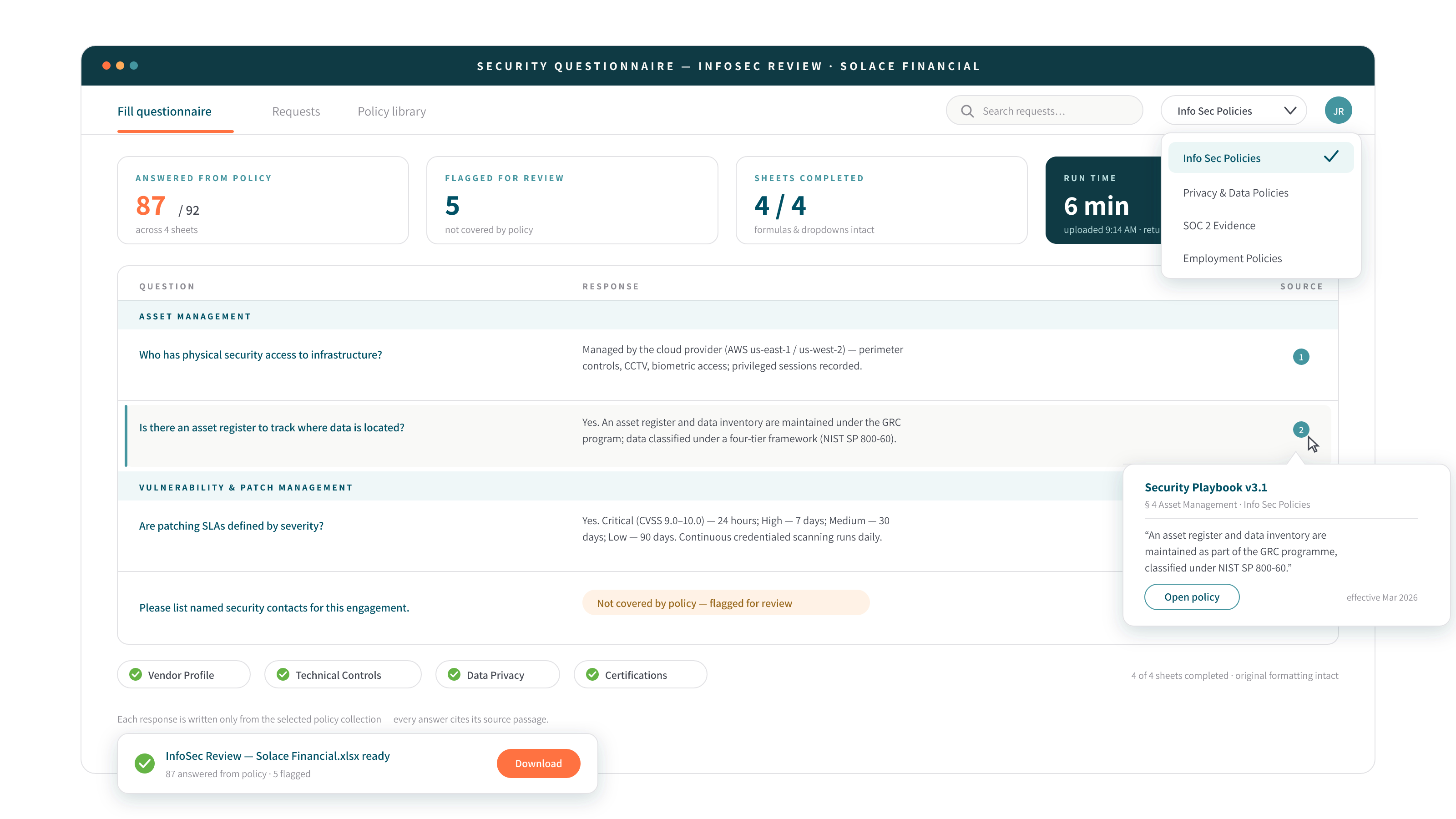Collapse the Info Sec Policies dropdown chevron
This screenshot has width=1456, height=819.
[x=1290, y=111]
